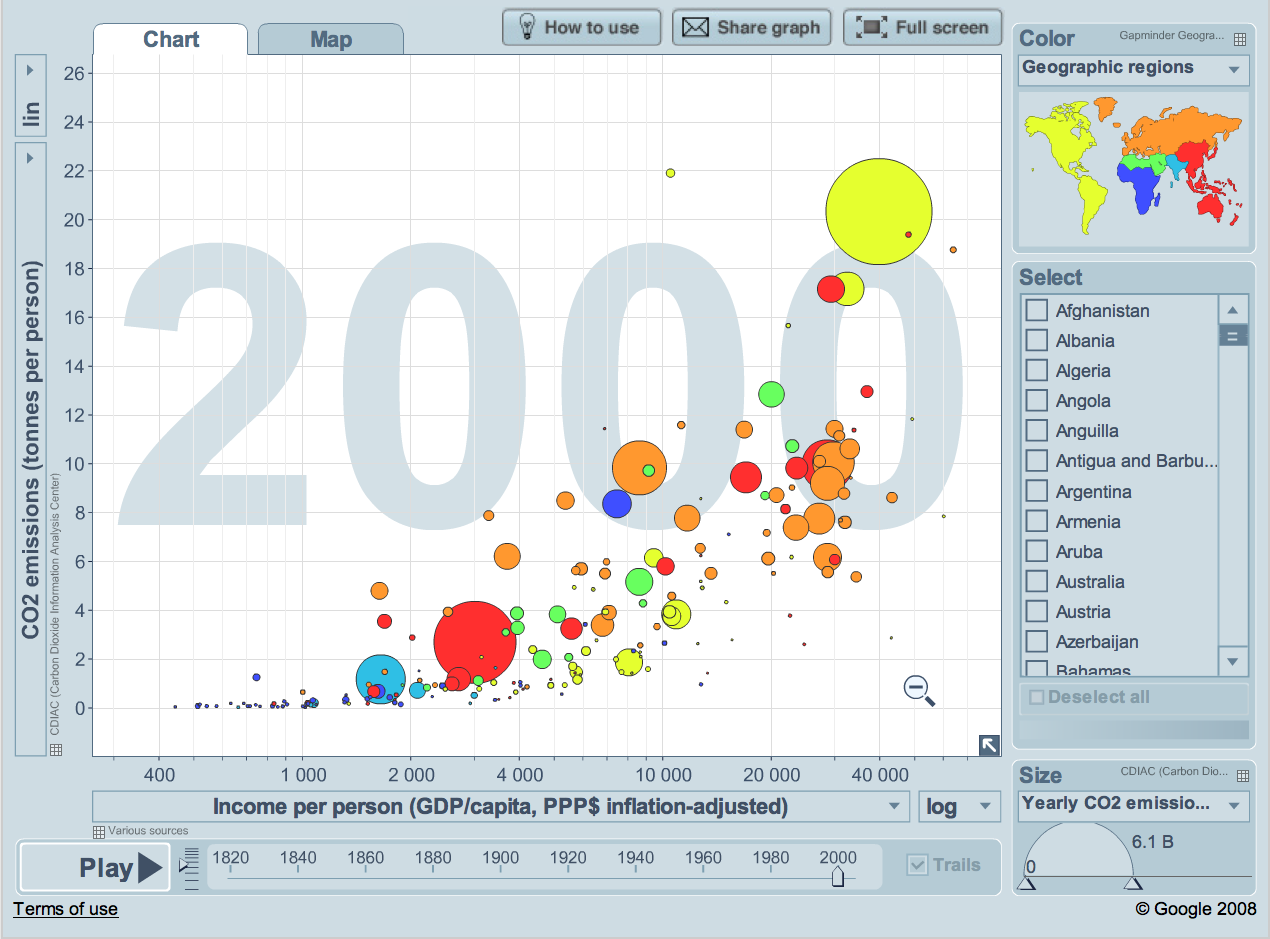
Task: Click the y-axis data source grid icon
Action: point(56,749)
